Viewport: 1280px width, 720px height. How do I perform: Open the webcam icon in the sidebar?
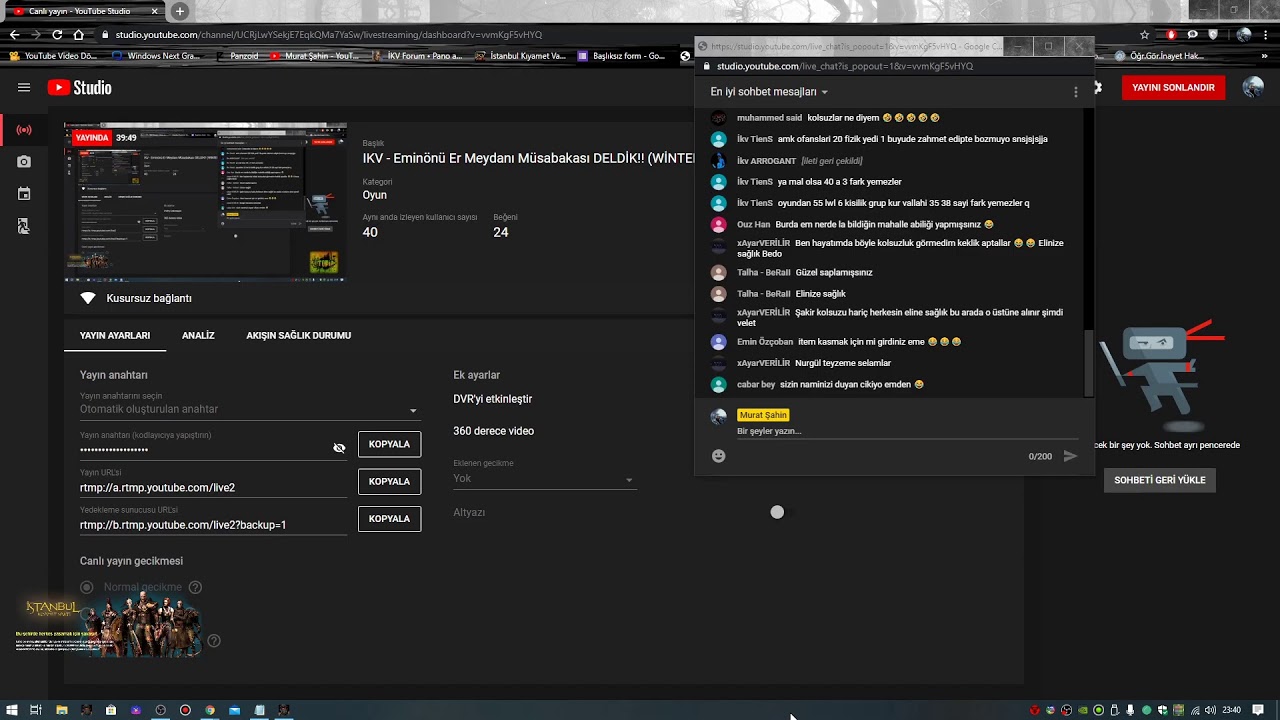(x=24, y=162)
